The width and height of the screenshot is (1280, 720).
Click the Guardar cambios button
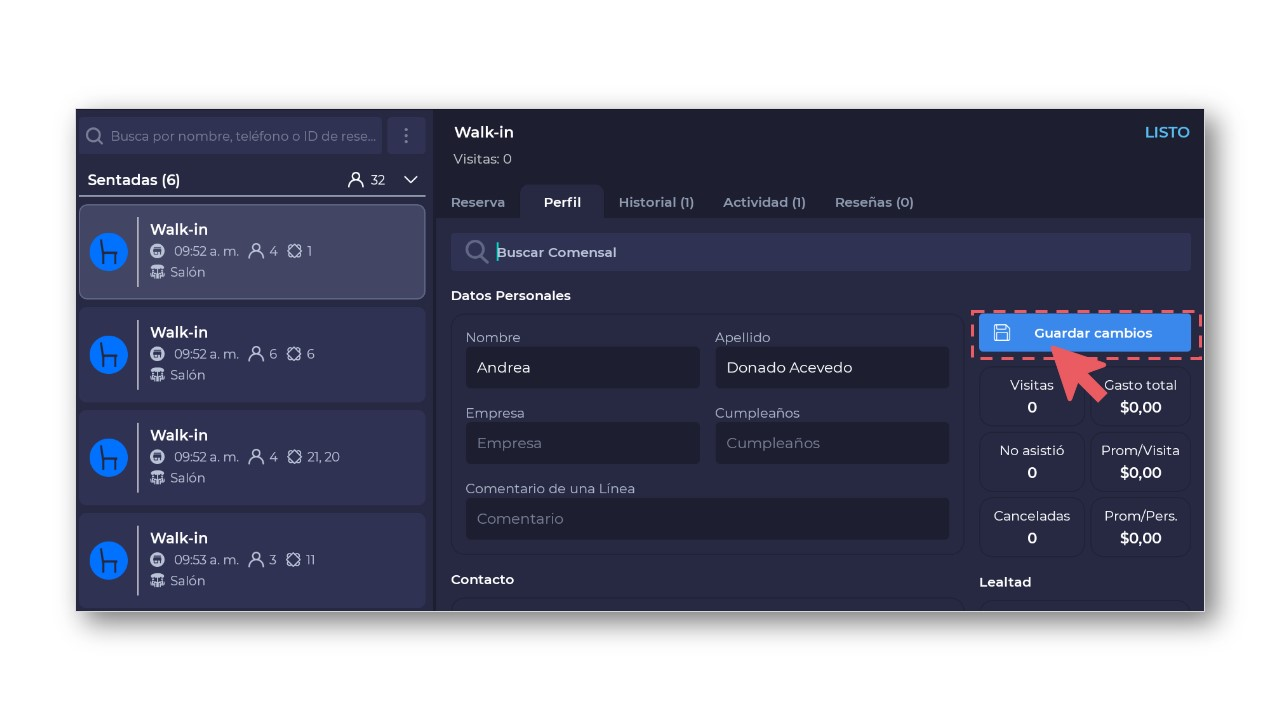click(x=1085, y=333)
